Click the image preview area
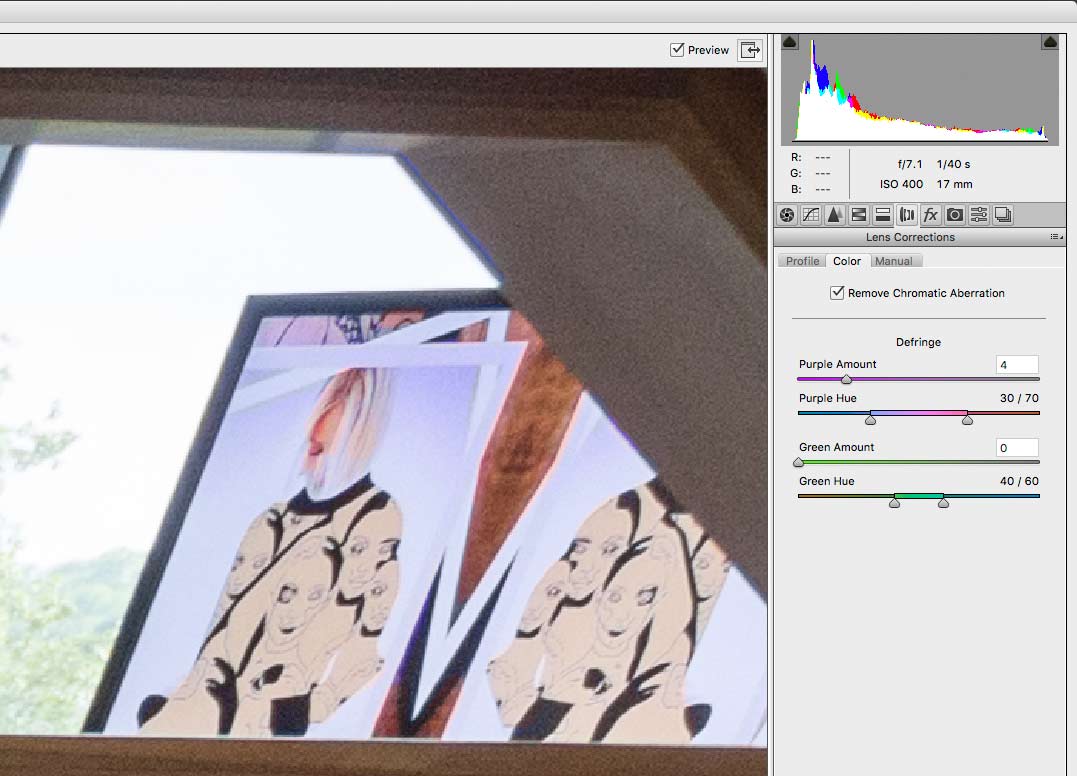This screenshot has height=776, width=1077. (383, 407)
